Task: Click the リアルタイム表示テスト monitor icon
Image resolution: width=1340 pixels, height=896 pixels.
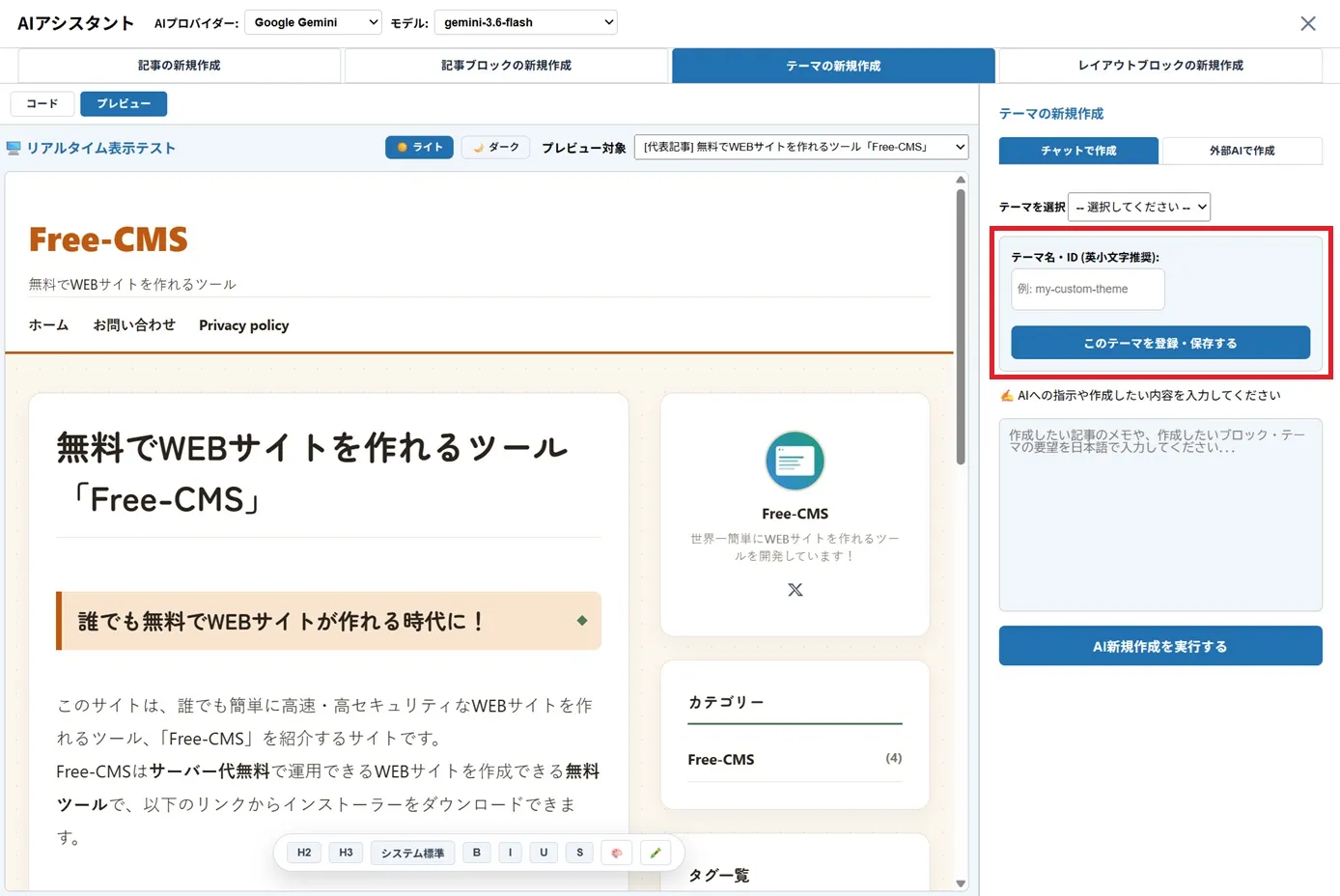Action: click(14, 148)
